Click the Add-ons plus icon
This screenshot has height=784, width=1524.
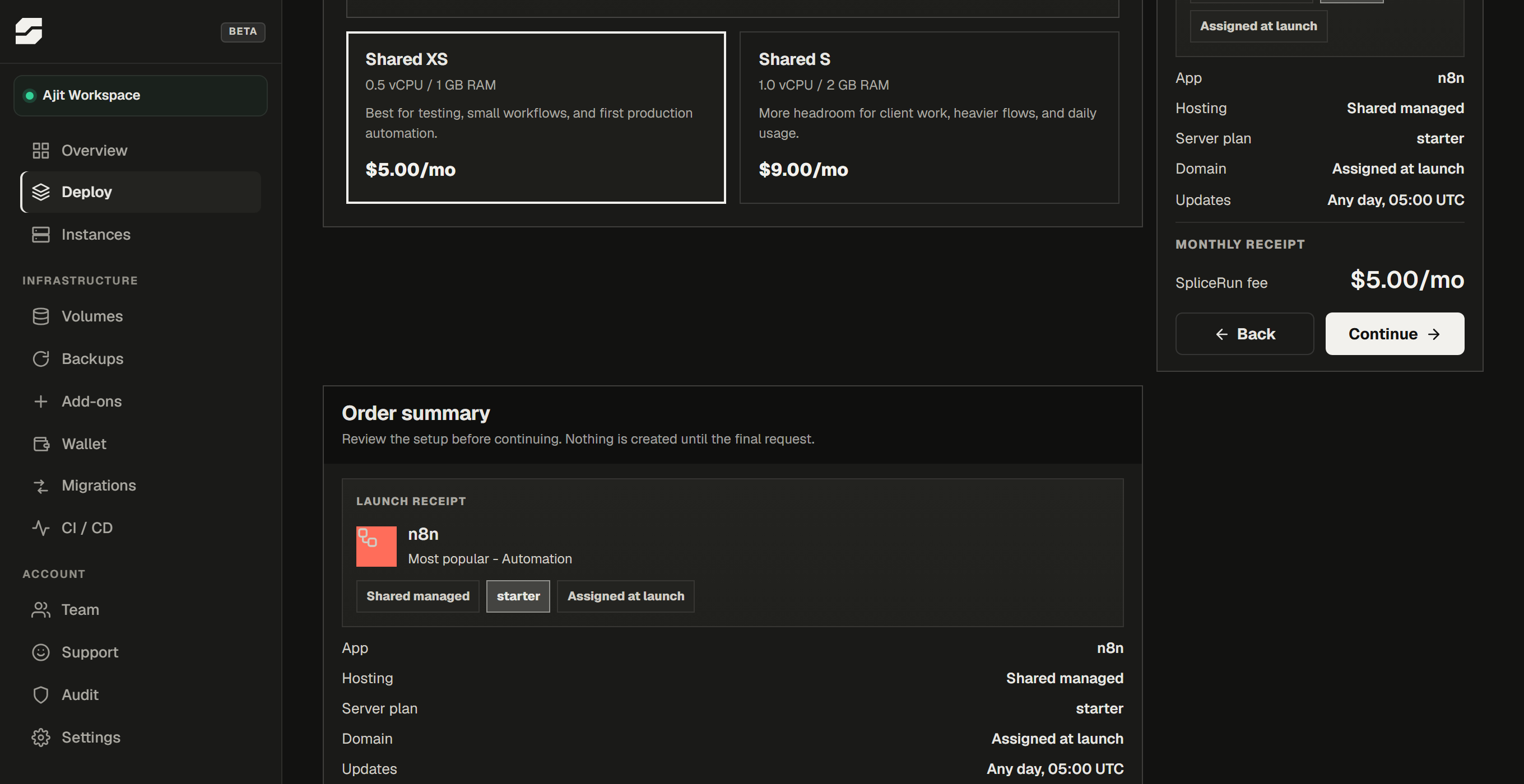41,401
